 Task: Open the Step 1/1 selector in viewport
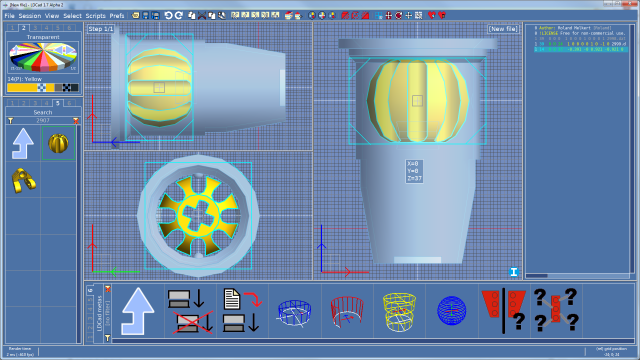(100, 29)
